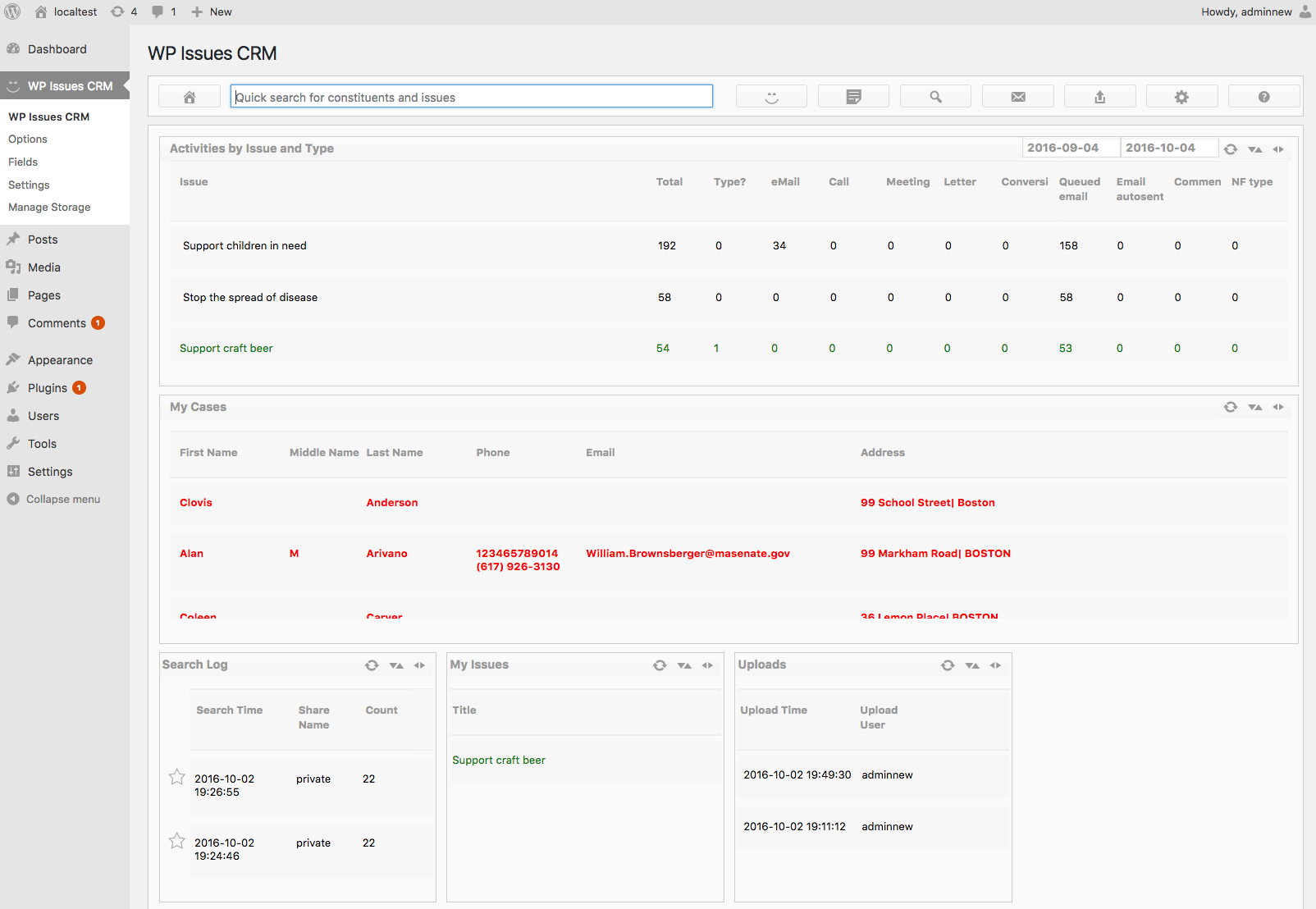The image size is (1316, 909).
Task: Open the issue document icon button
Action: coord(853,97)
